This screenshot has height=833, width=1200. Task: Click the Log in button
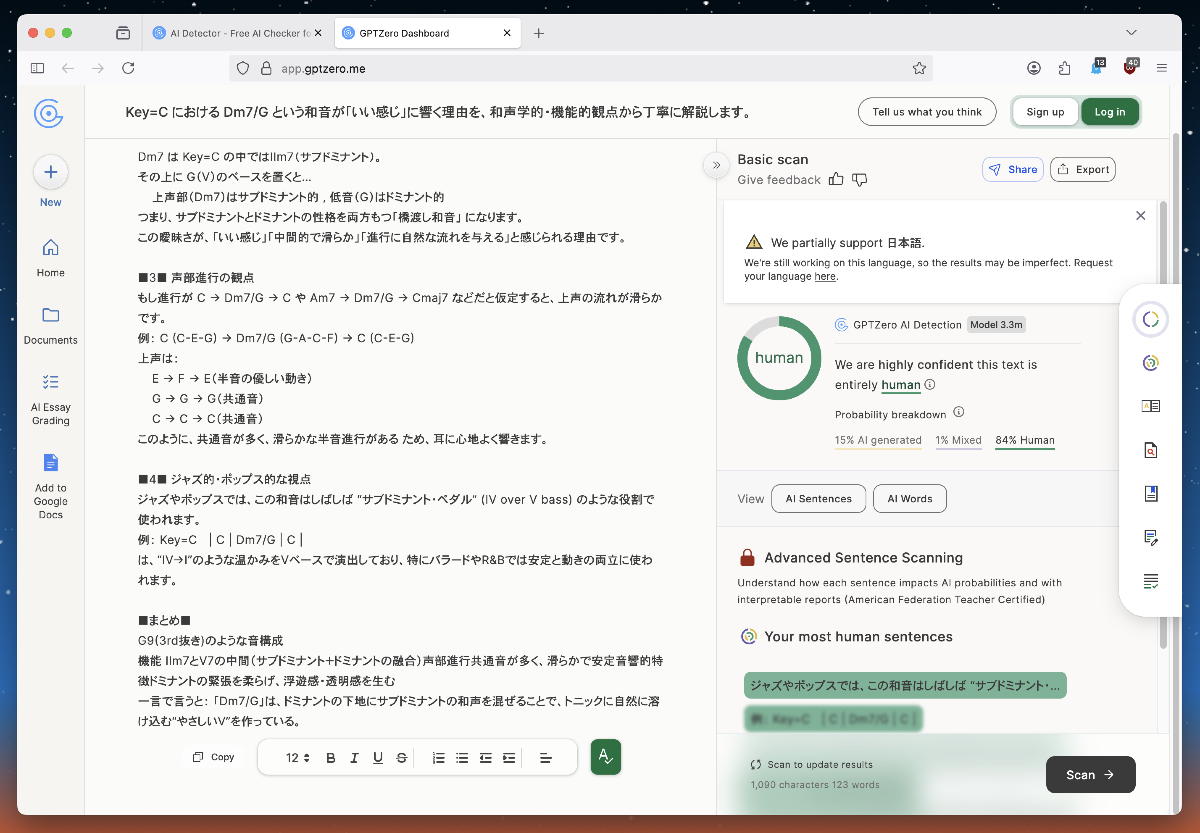1110,112
